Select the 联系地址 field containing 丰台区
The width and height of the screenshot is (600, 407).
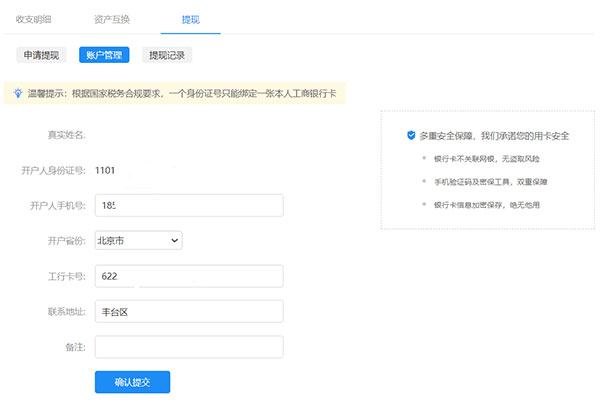tap(189, 311)
